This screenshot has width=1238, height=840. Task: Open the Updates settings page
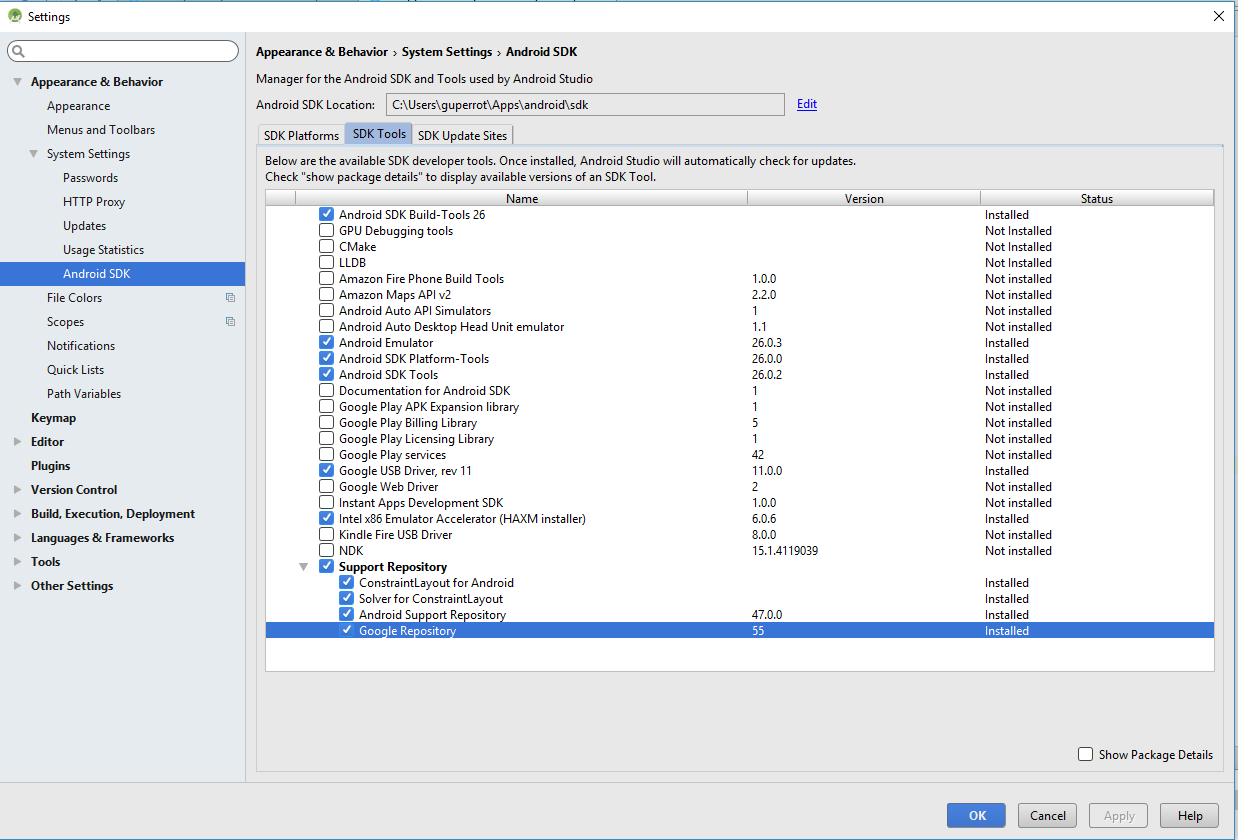(84, 226)
